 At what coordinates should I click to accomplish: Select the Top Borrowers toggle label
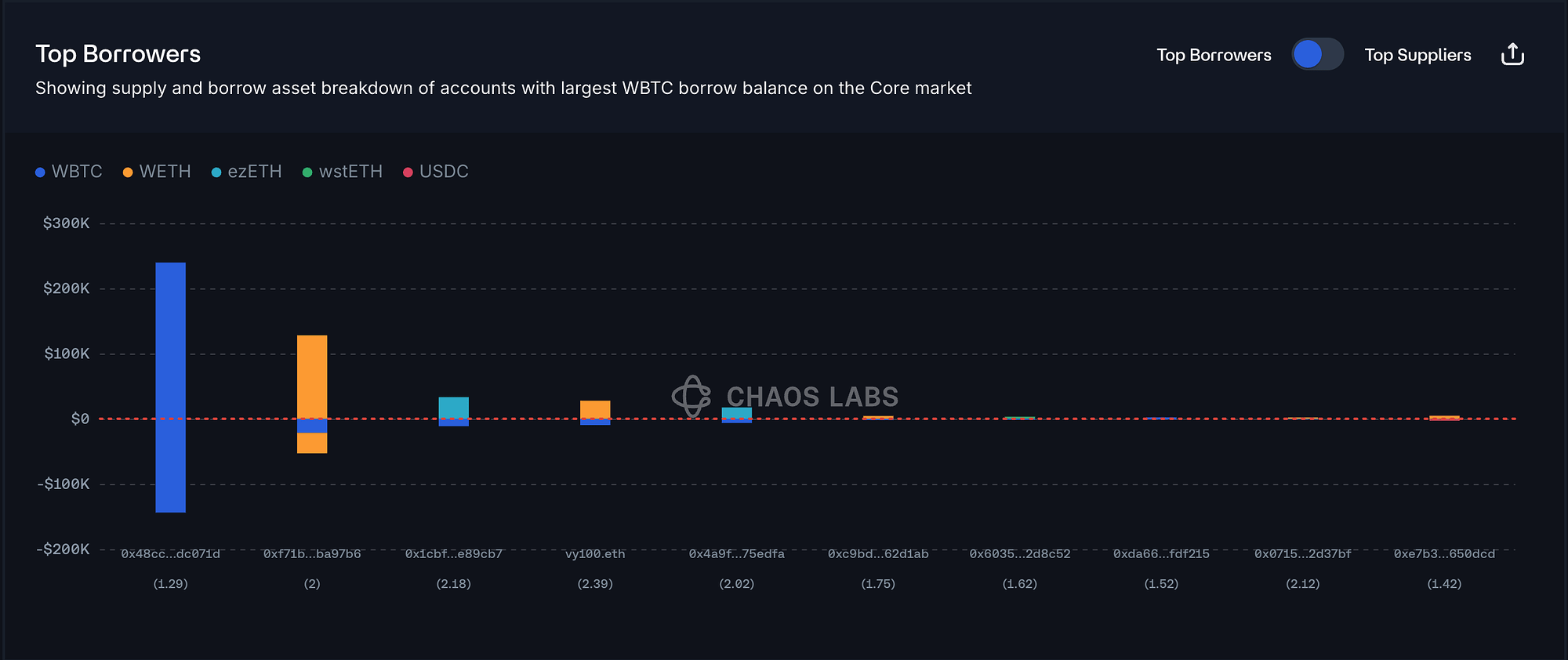(x=1214, y=55)
